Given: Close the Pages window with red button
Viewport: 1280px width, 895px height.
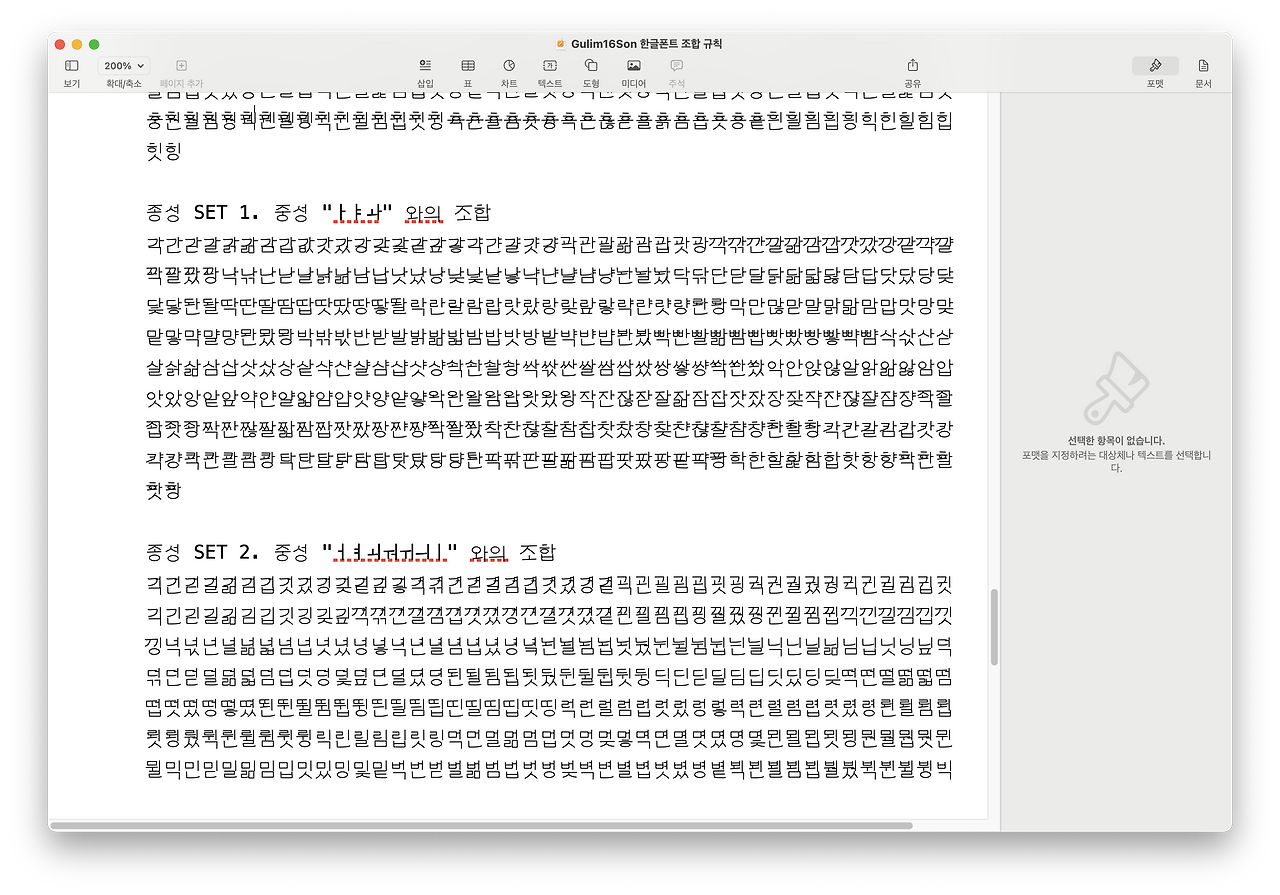Looking at the screenshot, I should pyautogui.click(x=58, y=44).
